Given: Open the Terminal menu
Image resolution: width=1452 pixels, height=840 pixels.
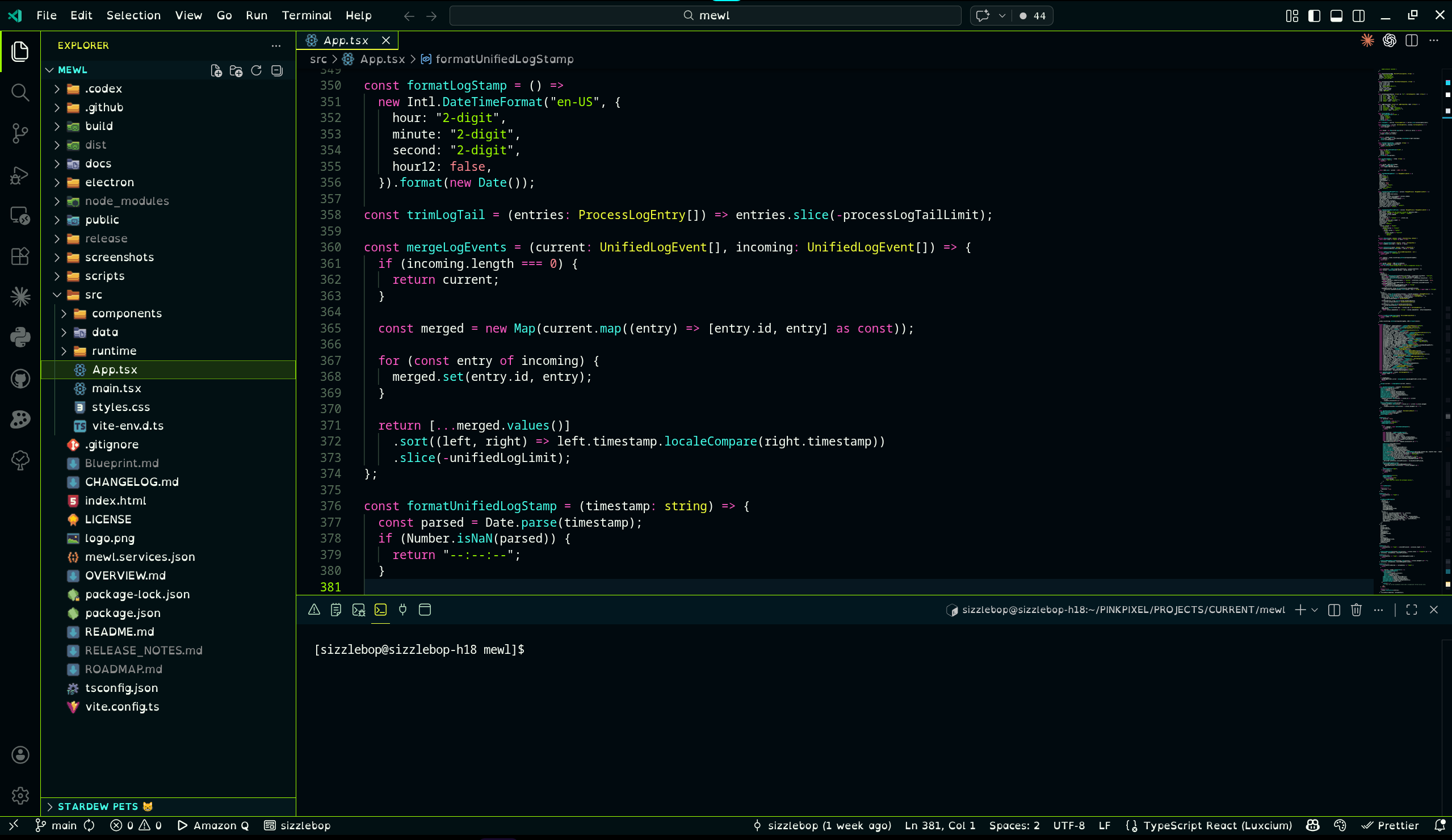Looking at the screenshot, I should tap(306, 15).
